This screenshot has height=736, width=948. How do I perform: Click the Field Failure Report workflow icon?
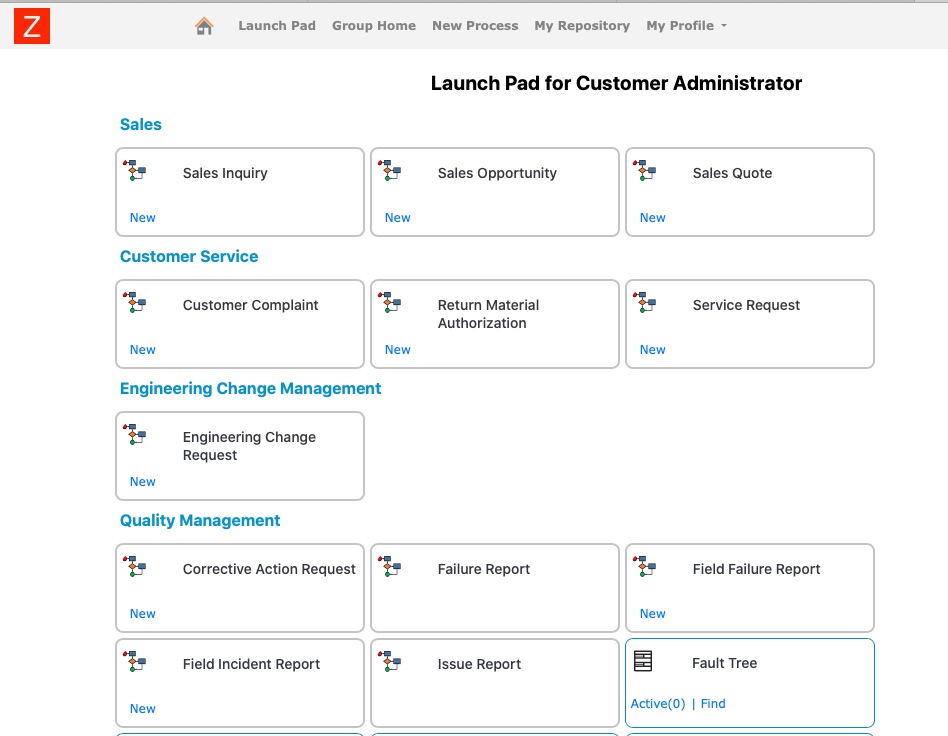pyautogui.click(x=645, y=566)
